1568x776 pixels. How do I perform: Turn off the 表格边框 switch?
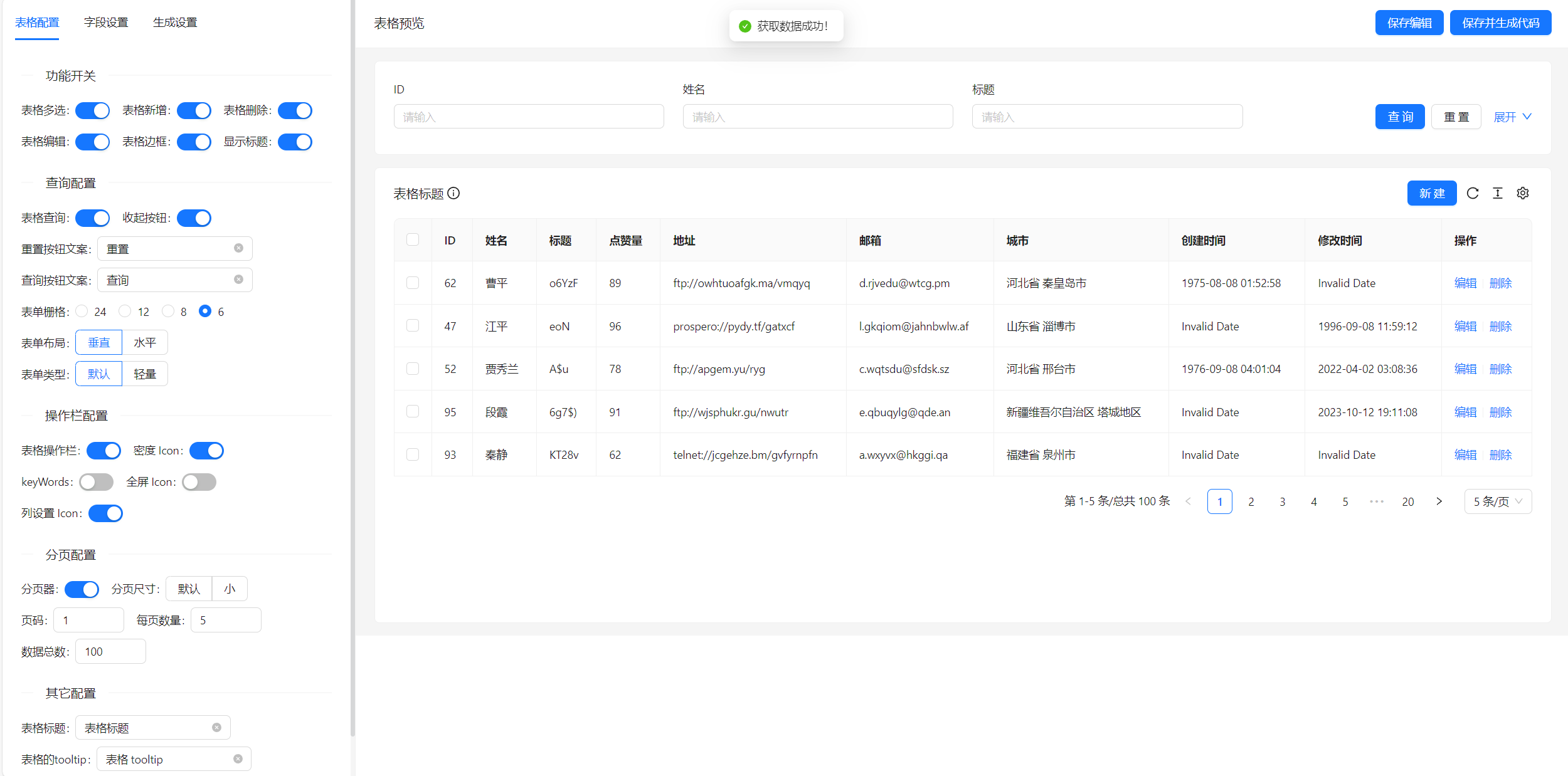point(194,142)
